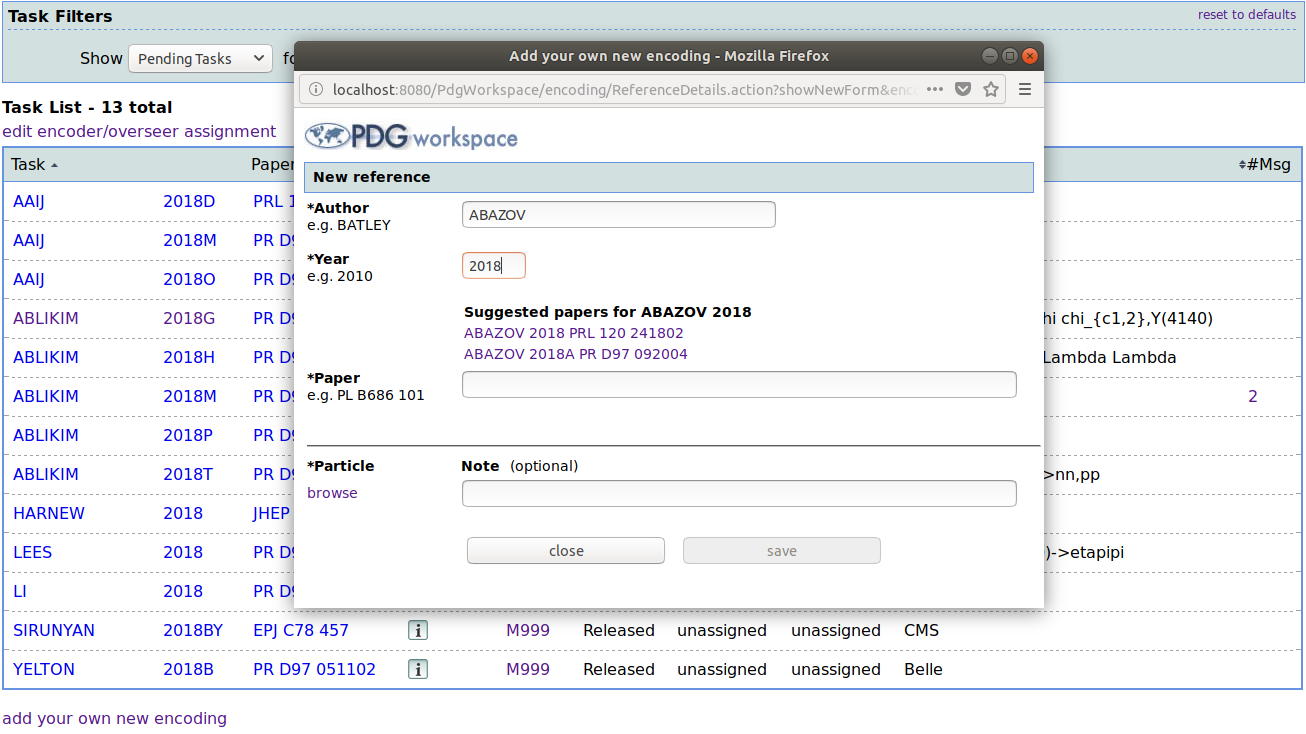Open the LEES task link
Screen dimensions: 1306x734
coord(32,552)
